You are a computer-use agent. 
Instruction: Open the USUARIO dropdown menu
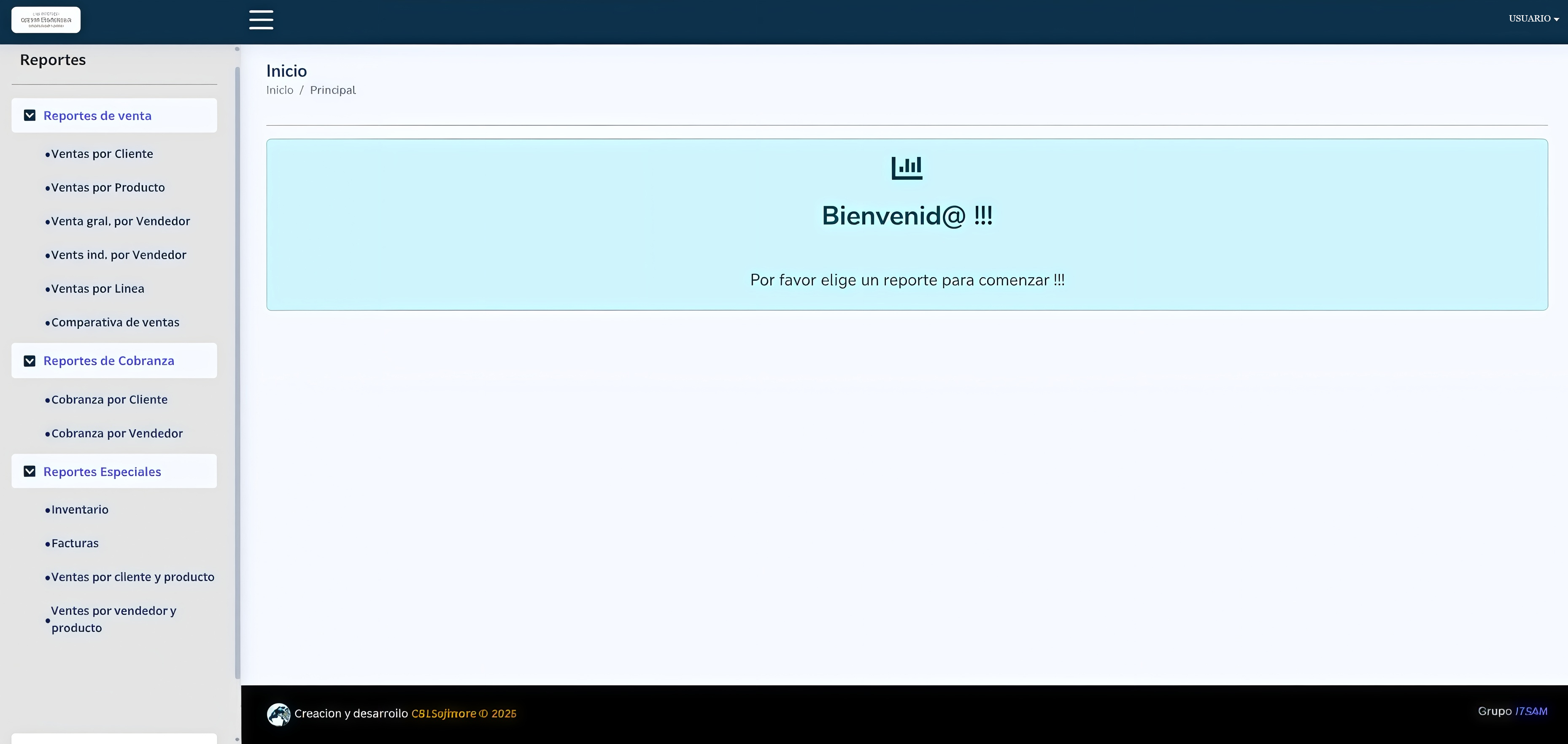pos(1533,19)
